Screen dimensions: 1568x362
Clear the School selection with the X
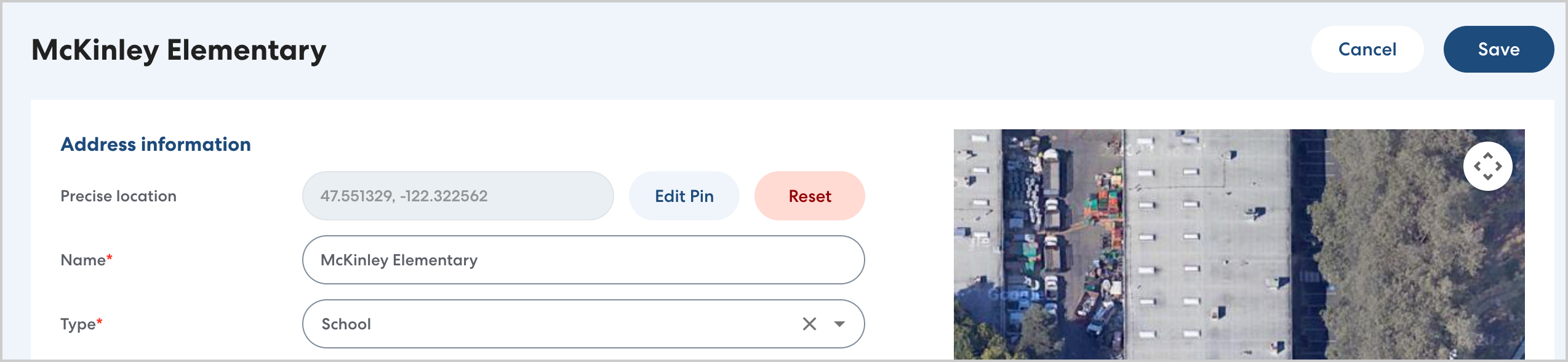(809, 324)
